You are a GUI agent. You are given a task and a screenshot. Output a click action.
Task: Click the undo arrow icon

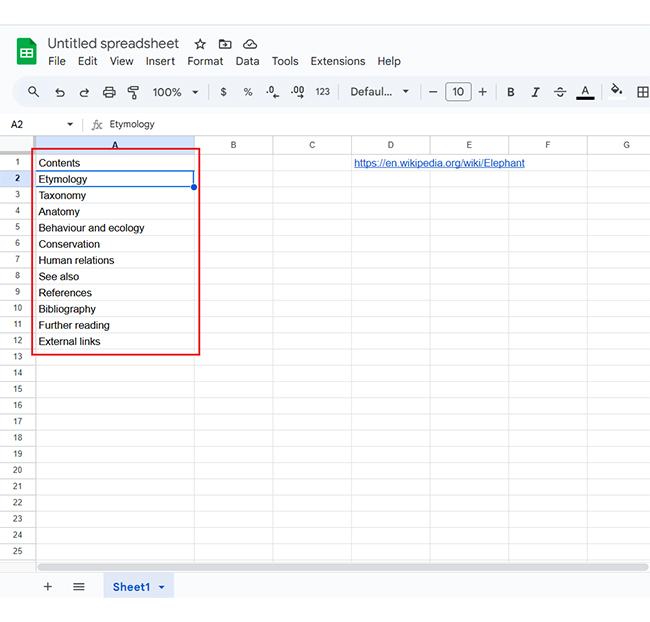(60, 92)
